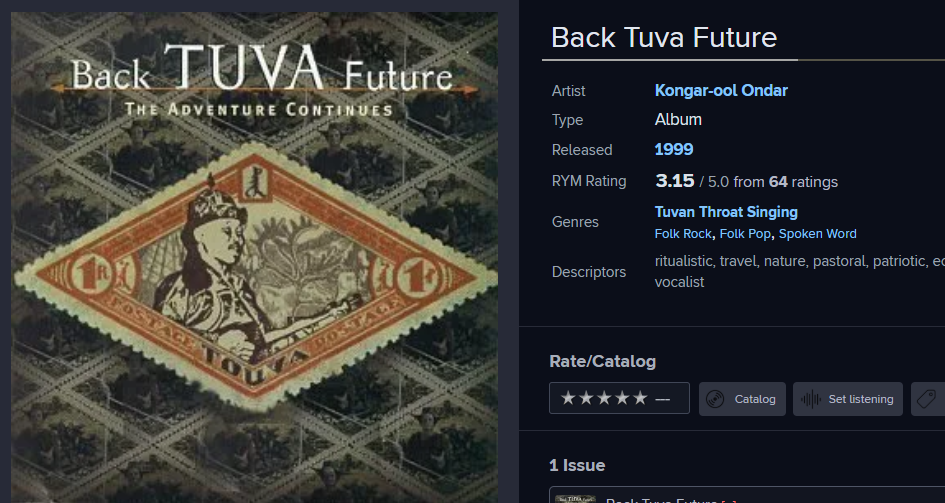Click the Catalog button label
The height and width of the screenshot is (503, 945).
click(755, 399)
